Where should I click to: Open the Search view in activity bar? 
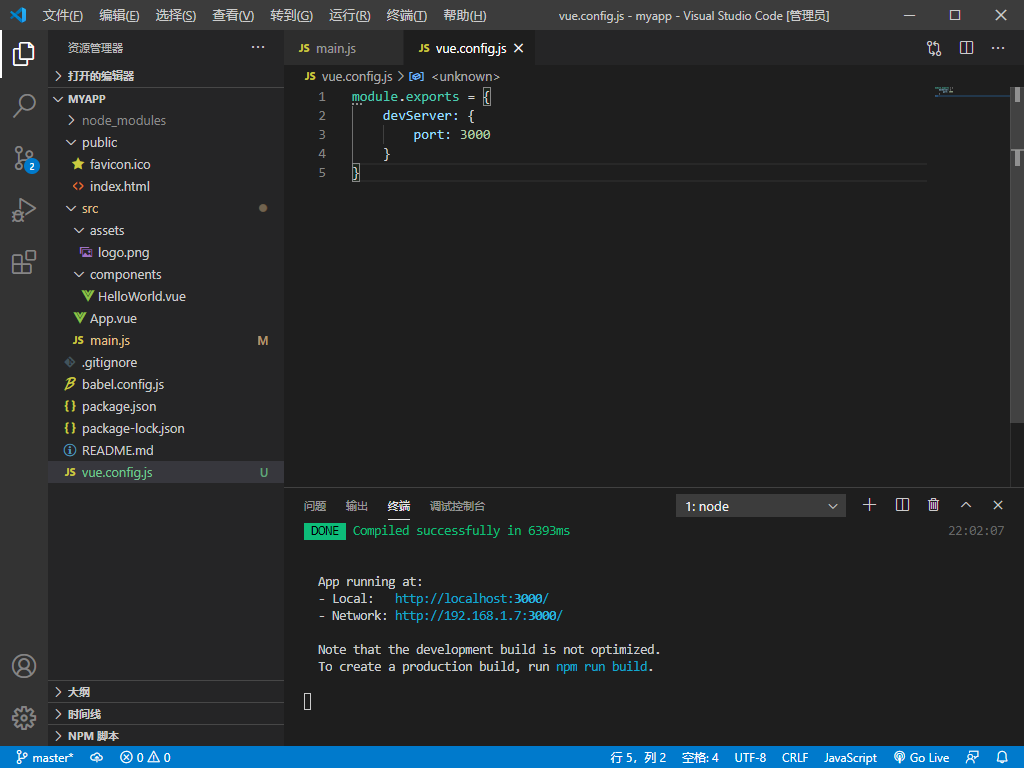(24, 106)
